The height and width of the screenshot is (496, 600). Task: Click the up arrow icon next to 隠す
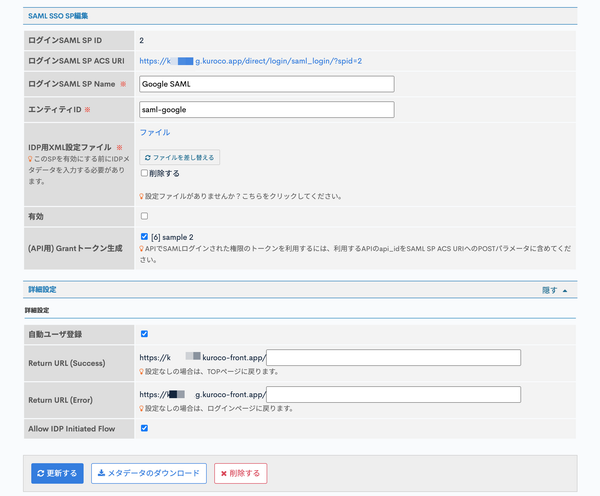[565, 291]
